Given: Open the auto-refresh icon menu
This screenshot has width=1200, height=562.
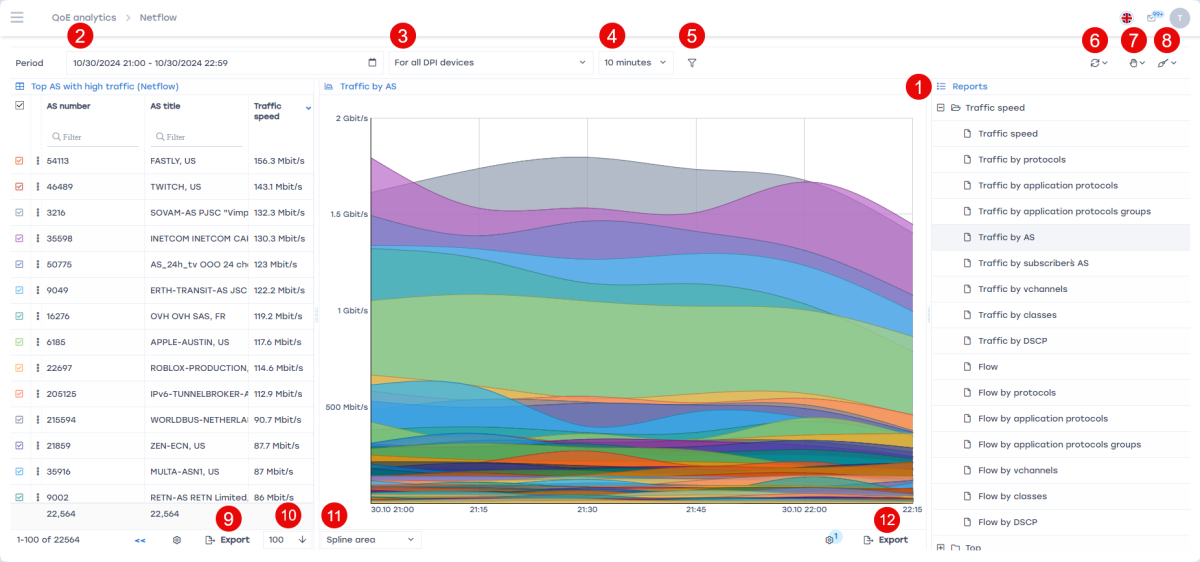Looking at the screenshot, I should coord(1099,63).
